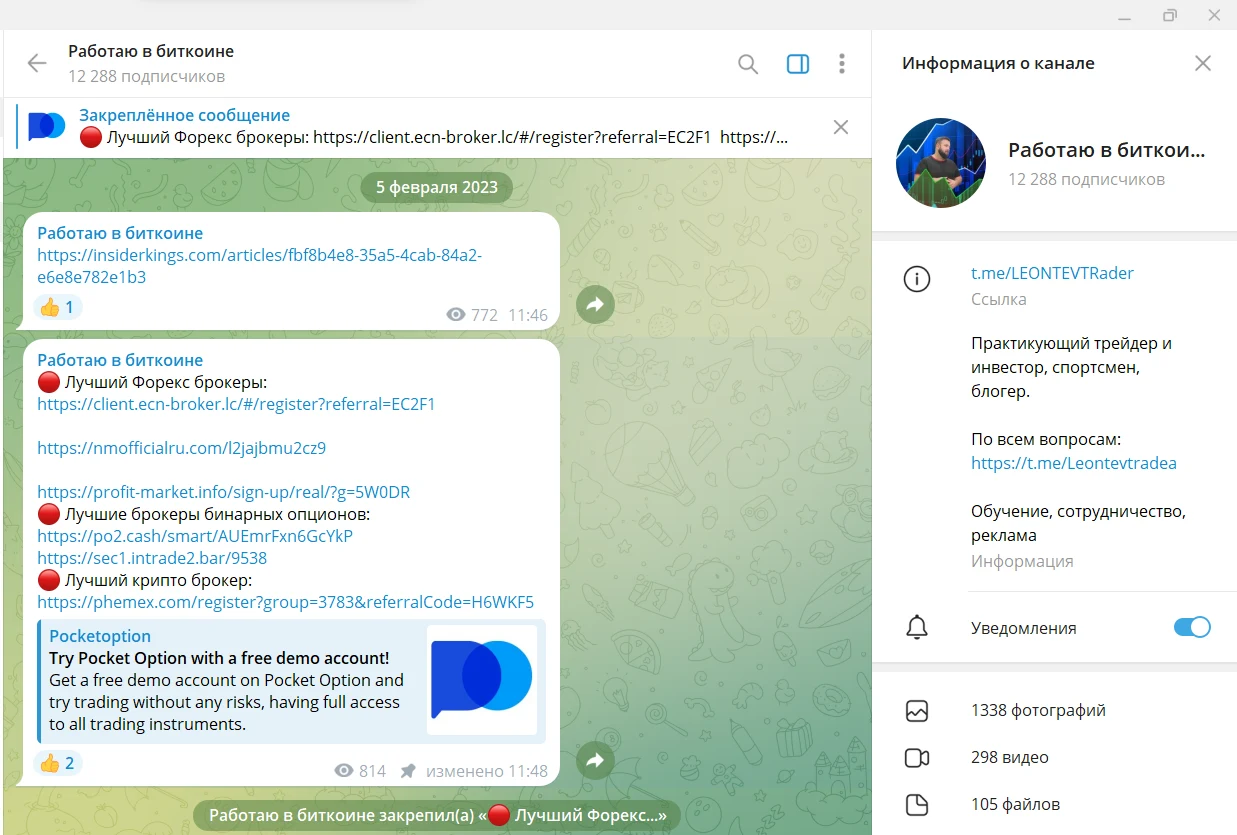This screenshot has width=1237, height=835.
Task: Click the back arrow in chat header
Action: [37, 64]
